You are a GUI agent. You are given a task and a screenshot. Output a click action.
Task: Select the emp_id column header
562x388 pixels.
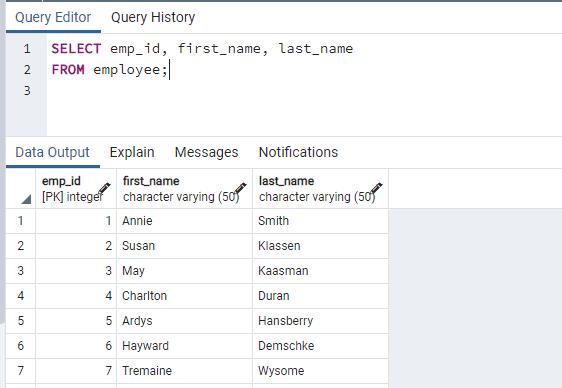76,188
